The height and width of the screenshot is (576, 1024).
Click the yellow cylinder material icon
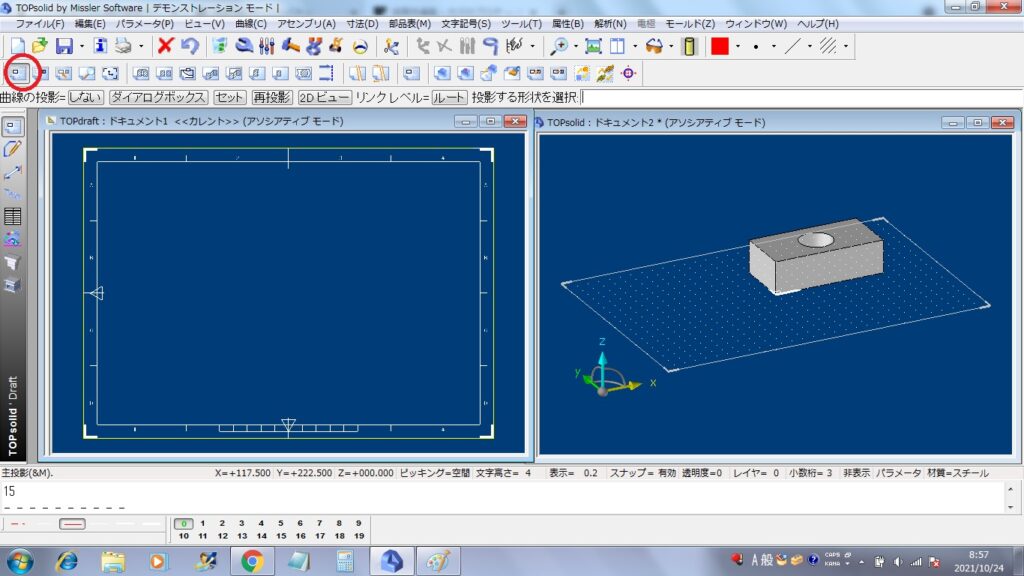(689, 46)
